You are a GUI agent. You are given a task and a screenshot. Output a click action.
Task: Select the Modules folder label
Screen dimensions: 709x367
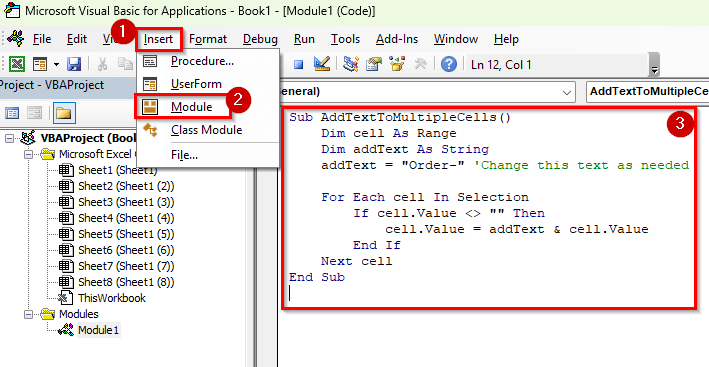point(79,314)
